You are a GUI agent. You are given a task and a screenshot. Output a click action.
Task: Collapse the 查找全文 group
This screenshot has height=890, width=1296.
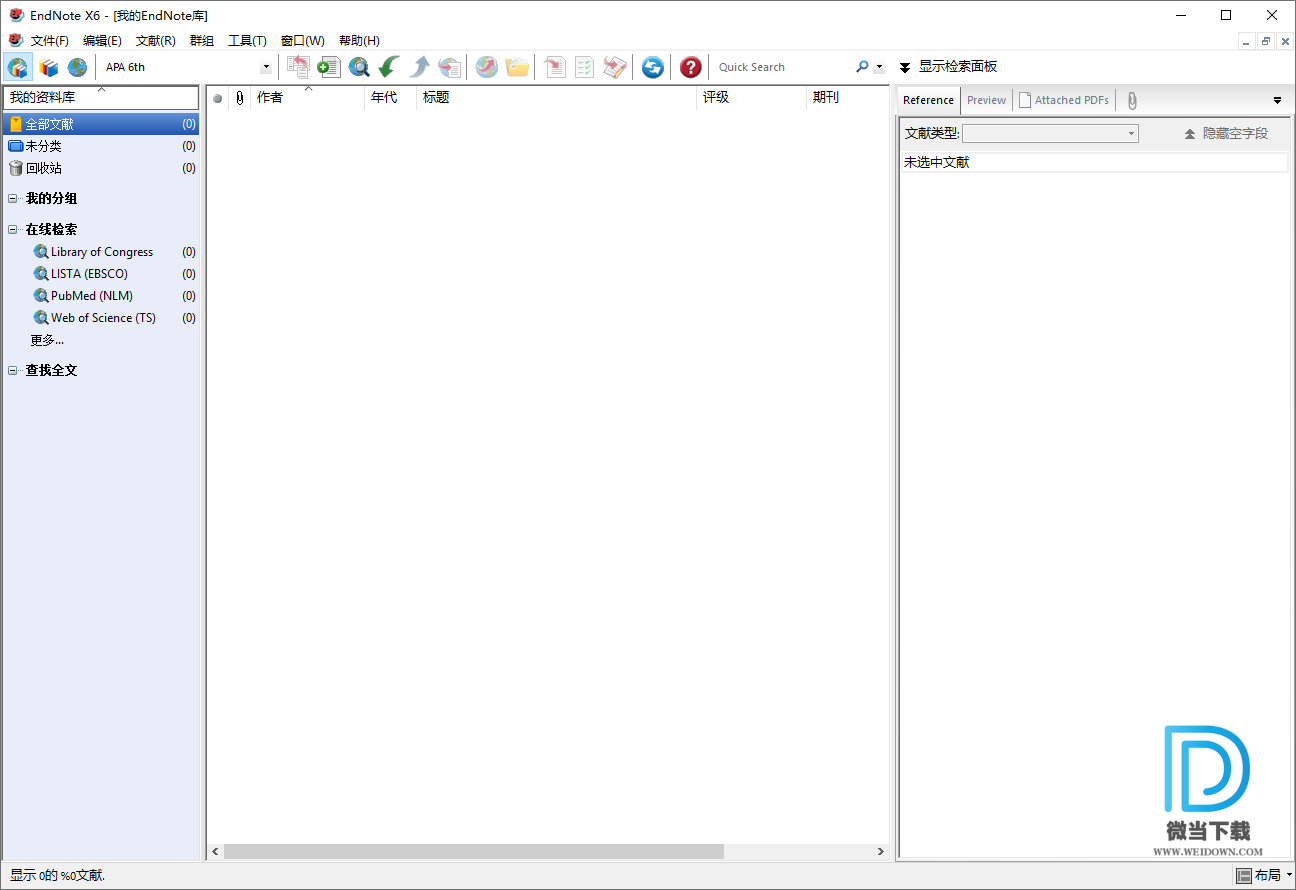coord(13,371)
